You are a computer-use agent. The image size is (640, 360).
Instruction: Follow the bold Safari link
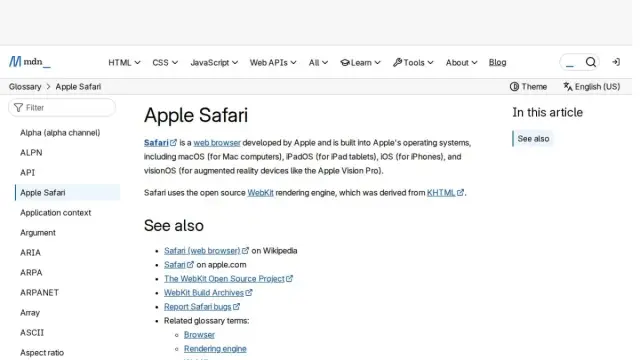pyautogui.click(x=160, y=142)
